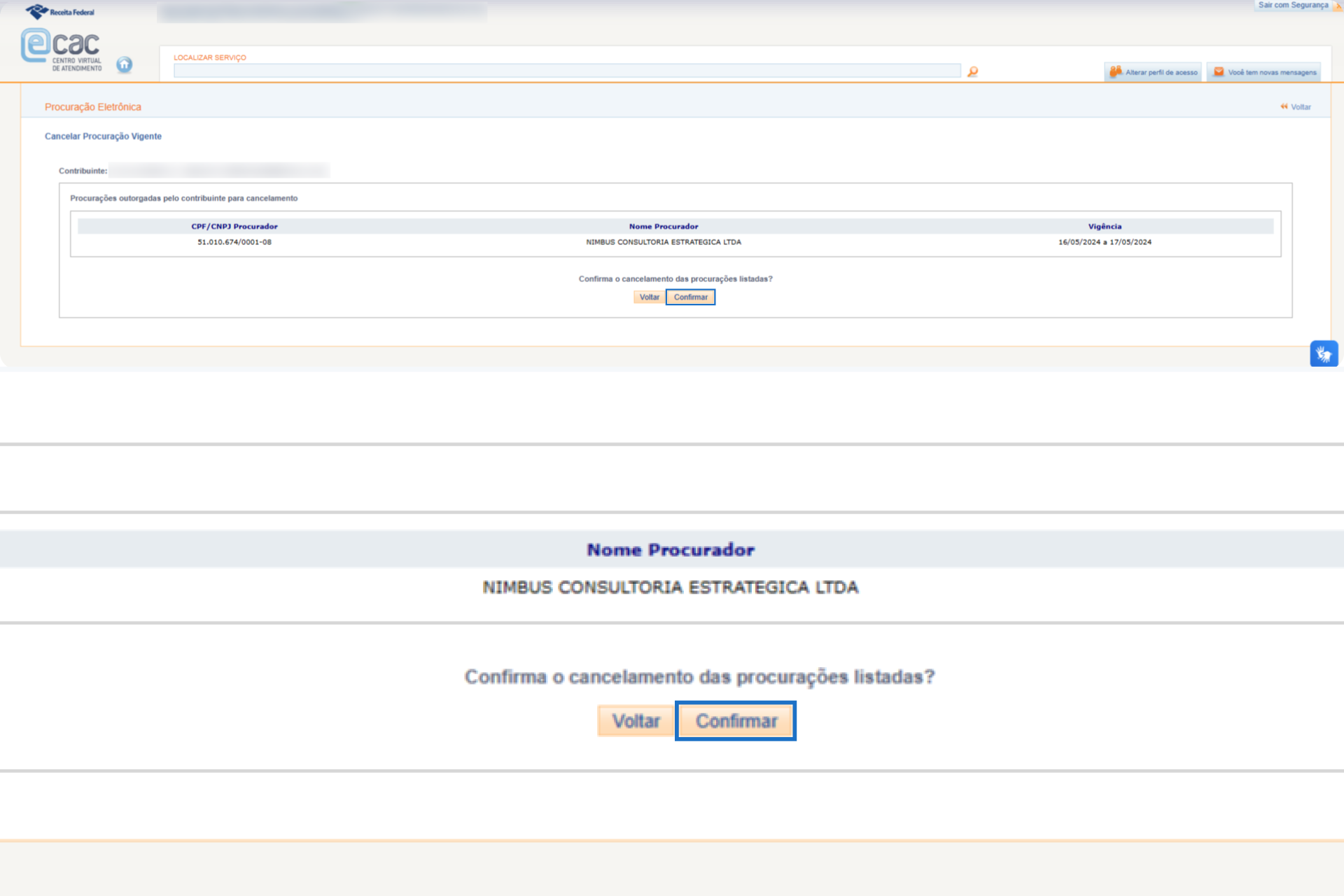The height and width of the screenshot is (896, 1344).
Task: Click the magnifier search service icon
Action: [x=972, y=71]
